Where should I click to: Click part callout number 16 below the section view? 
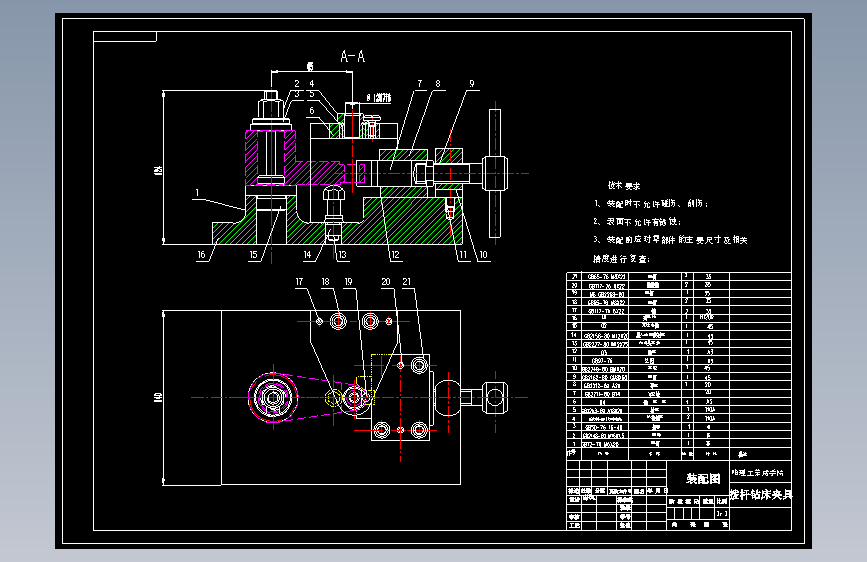point(201,254)
